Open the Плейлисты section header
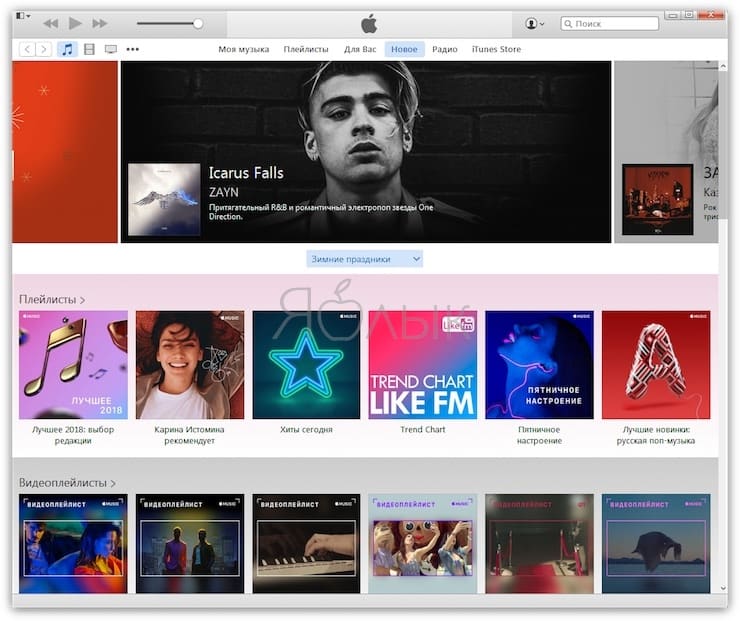The height and width of the screenshot is (621, 740). point(52,300)
